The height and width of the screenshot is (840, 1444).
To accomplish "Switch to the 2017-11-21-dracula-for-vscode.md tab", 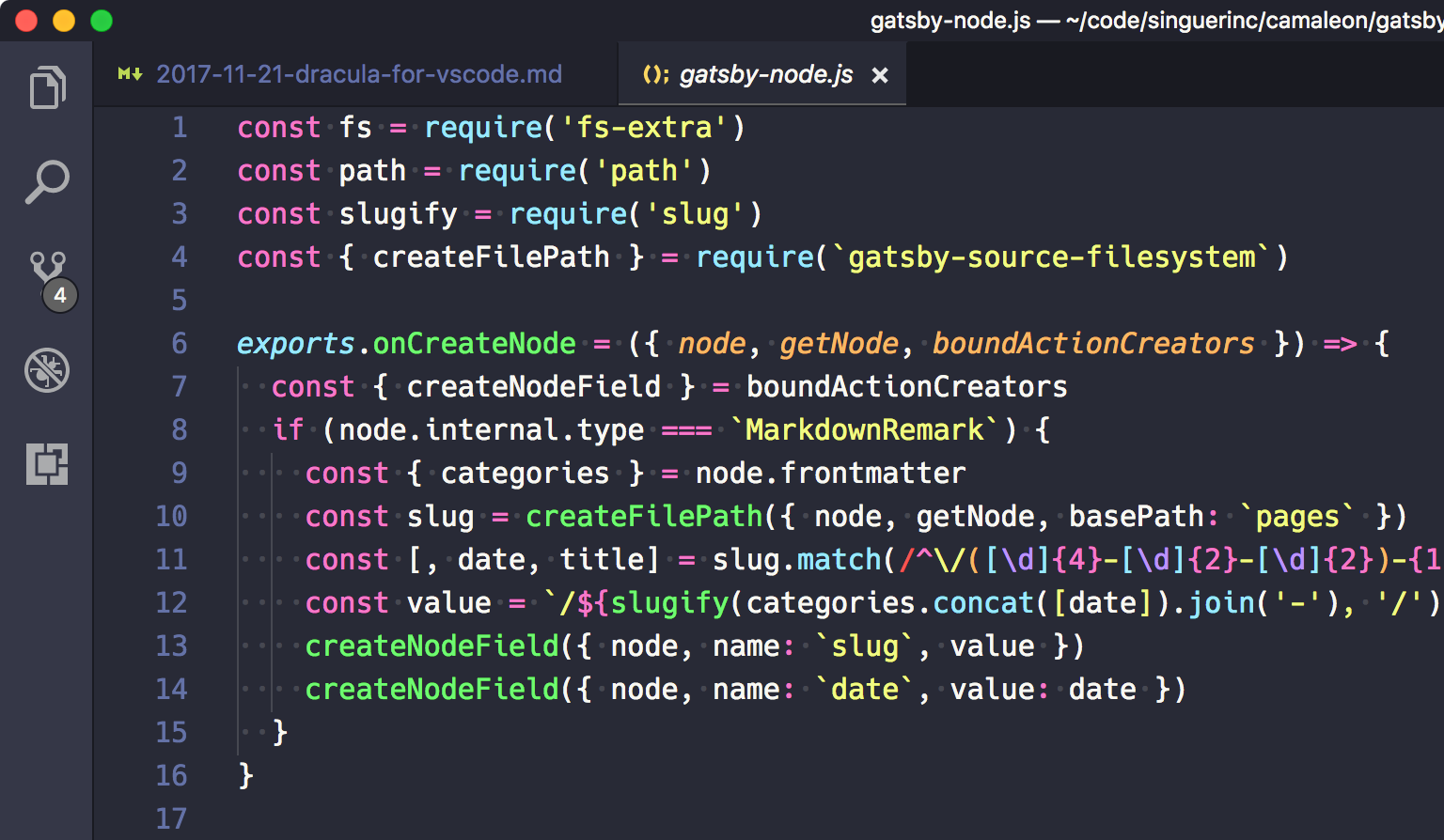I will [357, 74].
